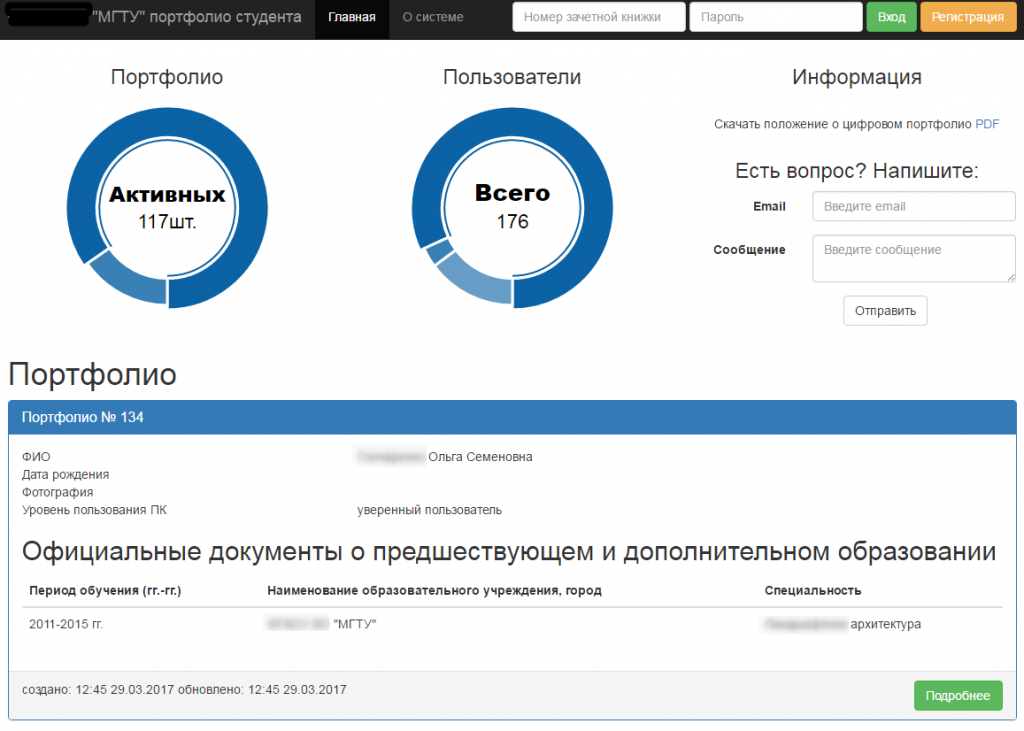Click the orange Регистрация button
The image size is (1024, 731).
[967, 17]
